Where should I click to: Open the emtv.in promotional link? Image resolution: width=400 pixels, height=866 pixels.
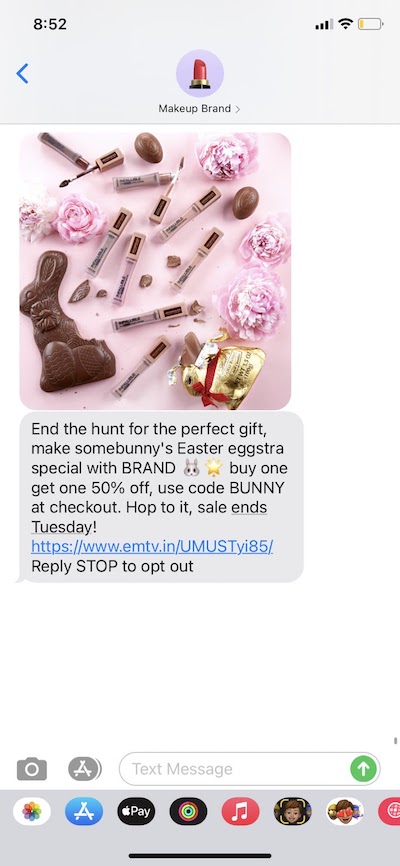152,546
